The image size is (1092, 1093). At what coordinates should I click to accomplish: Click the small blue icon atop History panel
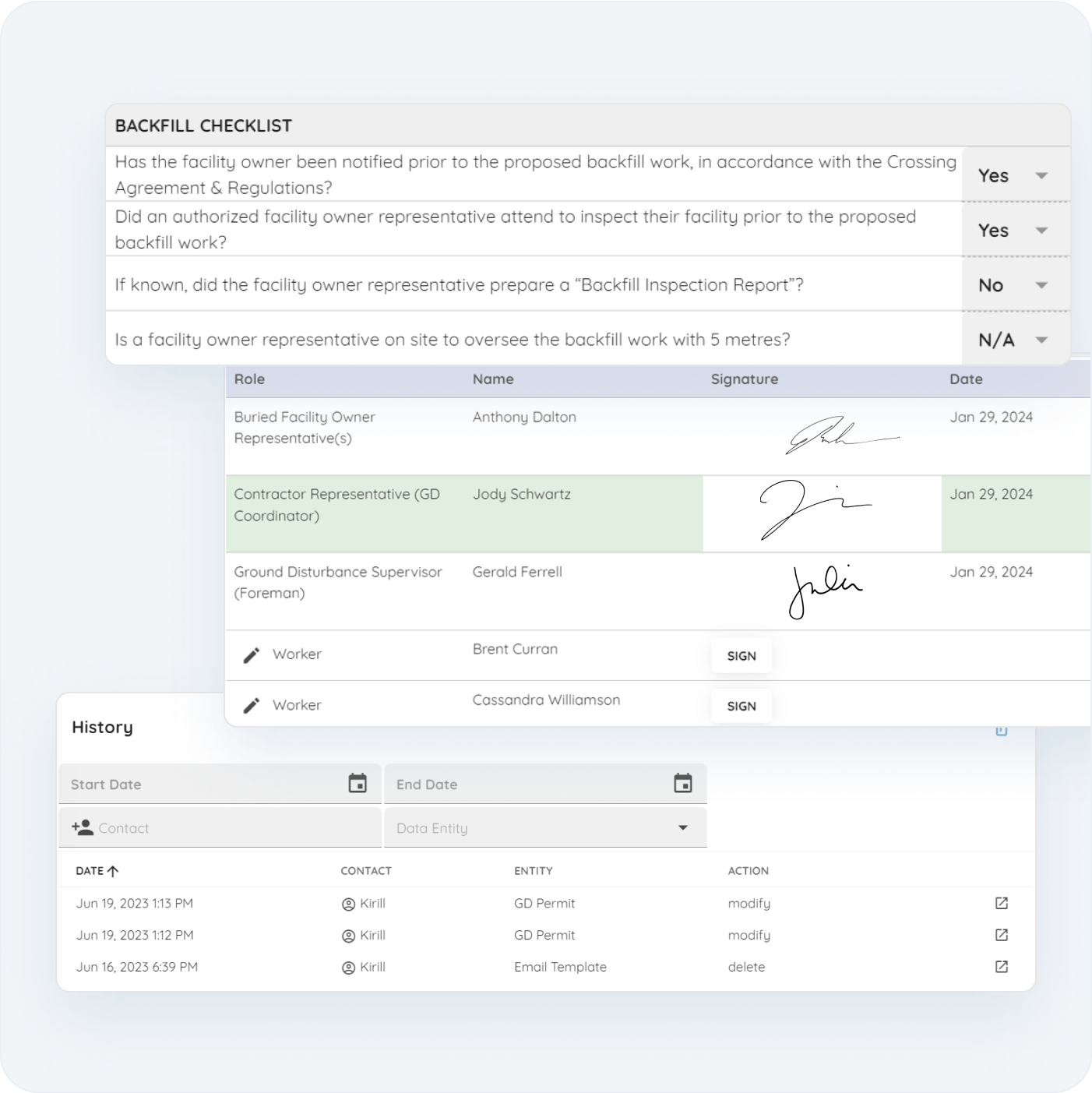pos(1002,731)
